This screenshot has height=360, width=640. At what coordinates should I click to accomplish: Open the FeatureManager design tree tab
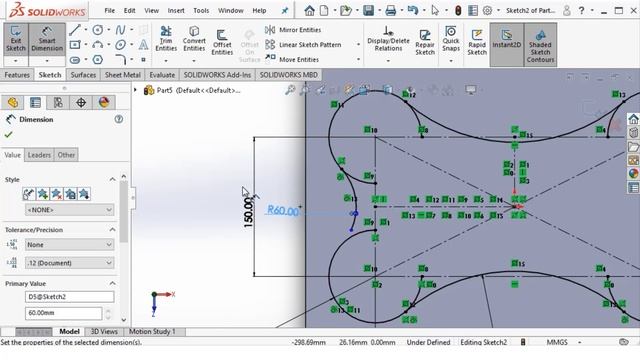click(13, 102)
